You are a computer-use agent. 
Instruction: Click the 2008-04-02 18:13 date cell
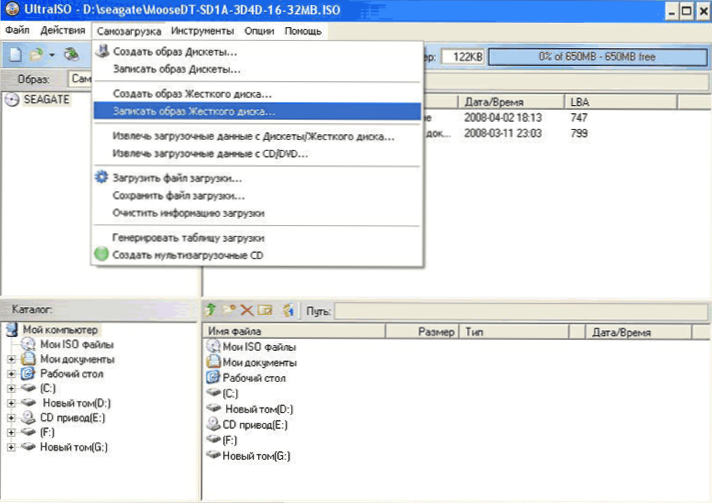[503, 118]
